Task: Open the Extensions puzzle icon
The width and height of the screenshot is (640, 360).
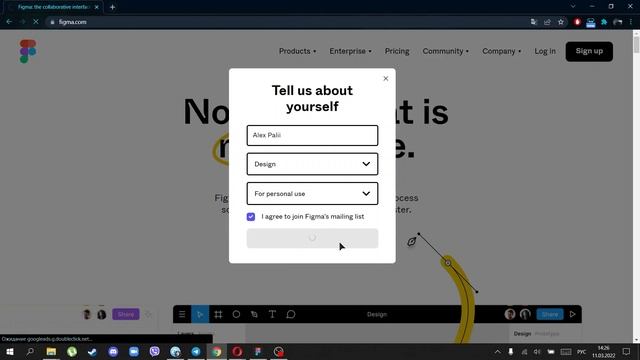Action: point(604,22)
